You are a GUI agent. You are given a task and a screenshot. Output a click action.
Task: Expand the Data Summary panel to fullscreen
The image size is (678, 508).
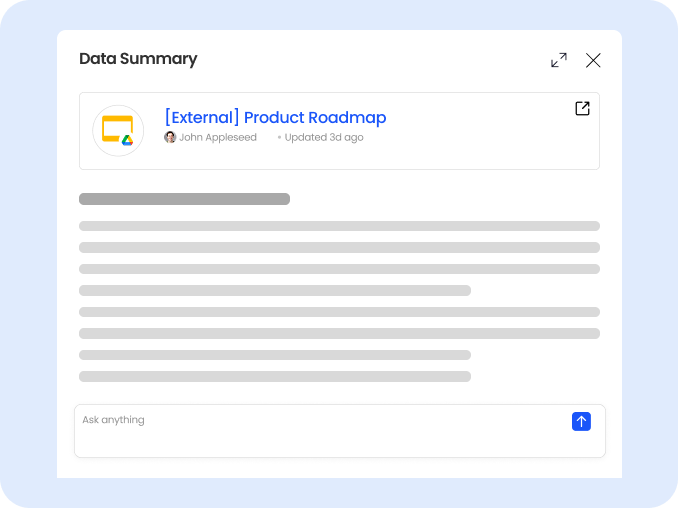click(559, 60)
